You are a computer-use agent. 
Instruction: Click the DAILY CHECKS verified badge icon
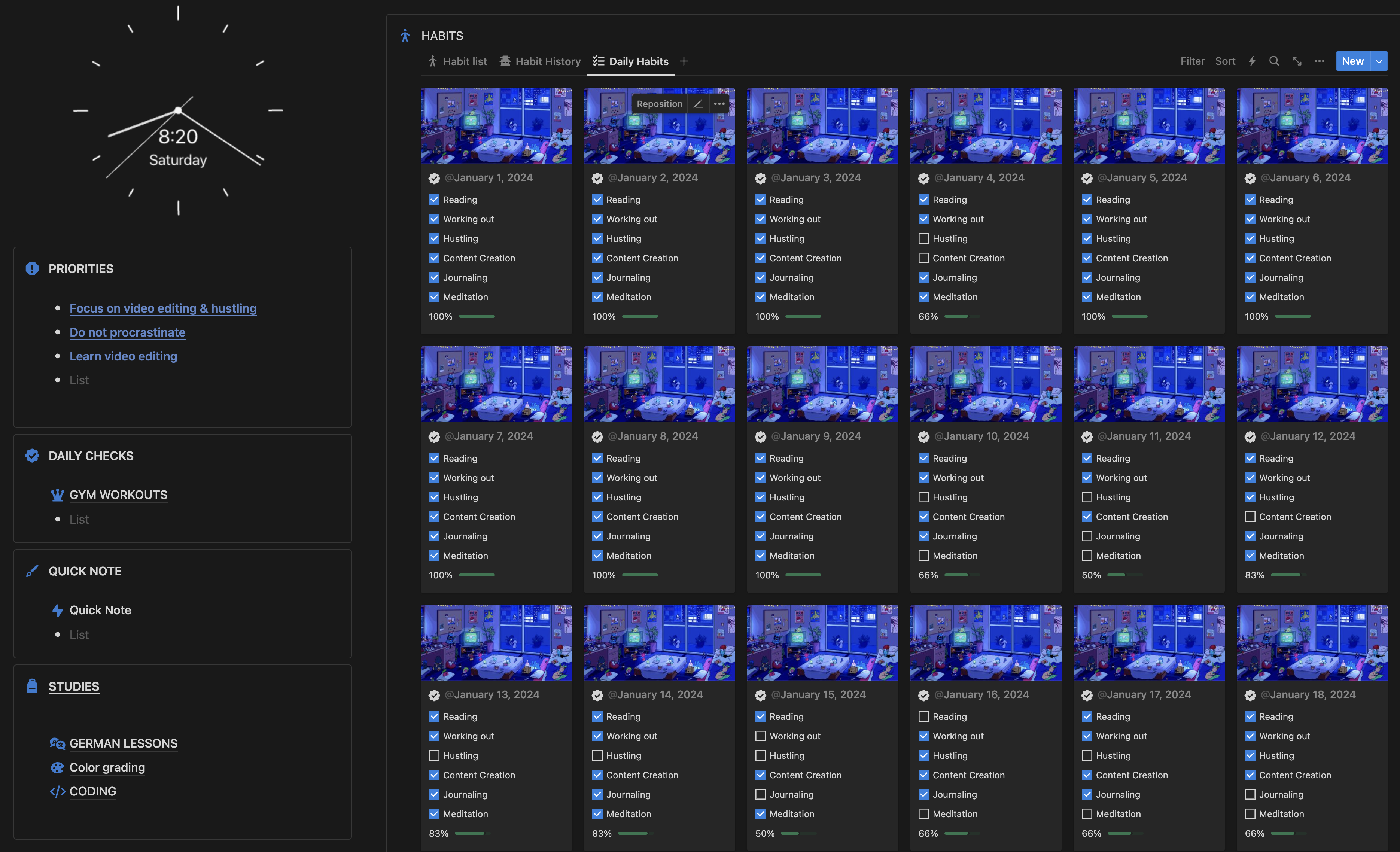point(32,455)
